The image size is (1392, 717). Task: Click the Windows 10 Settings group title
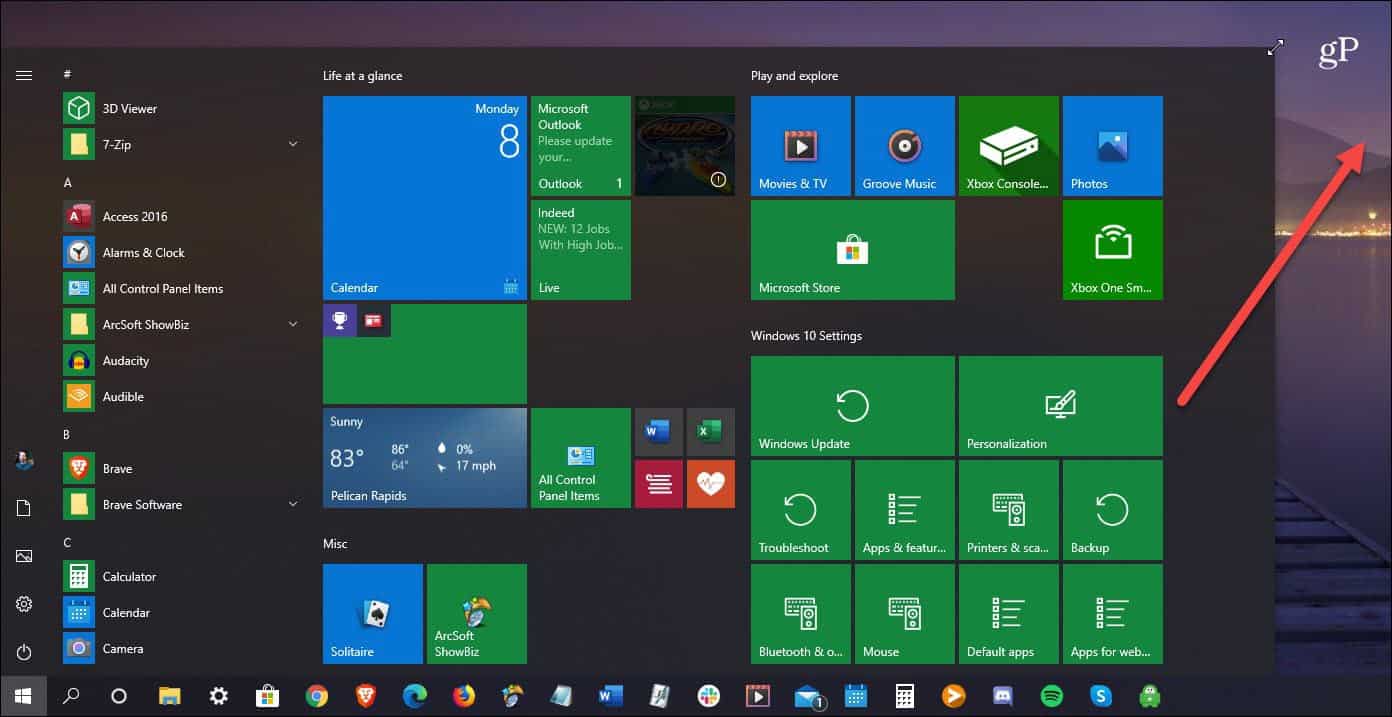(x=806, y=336)
